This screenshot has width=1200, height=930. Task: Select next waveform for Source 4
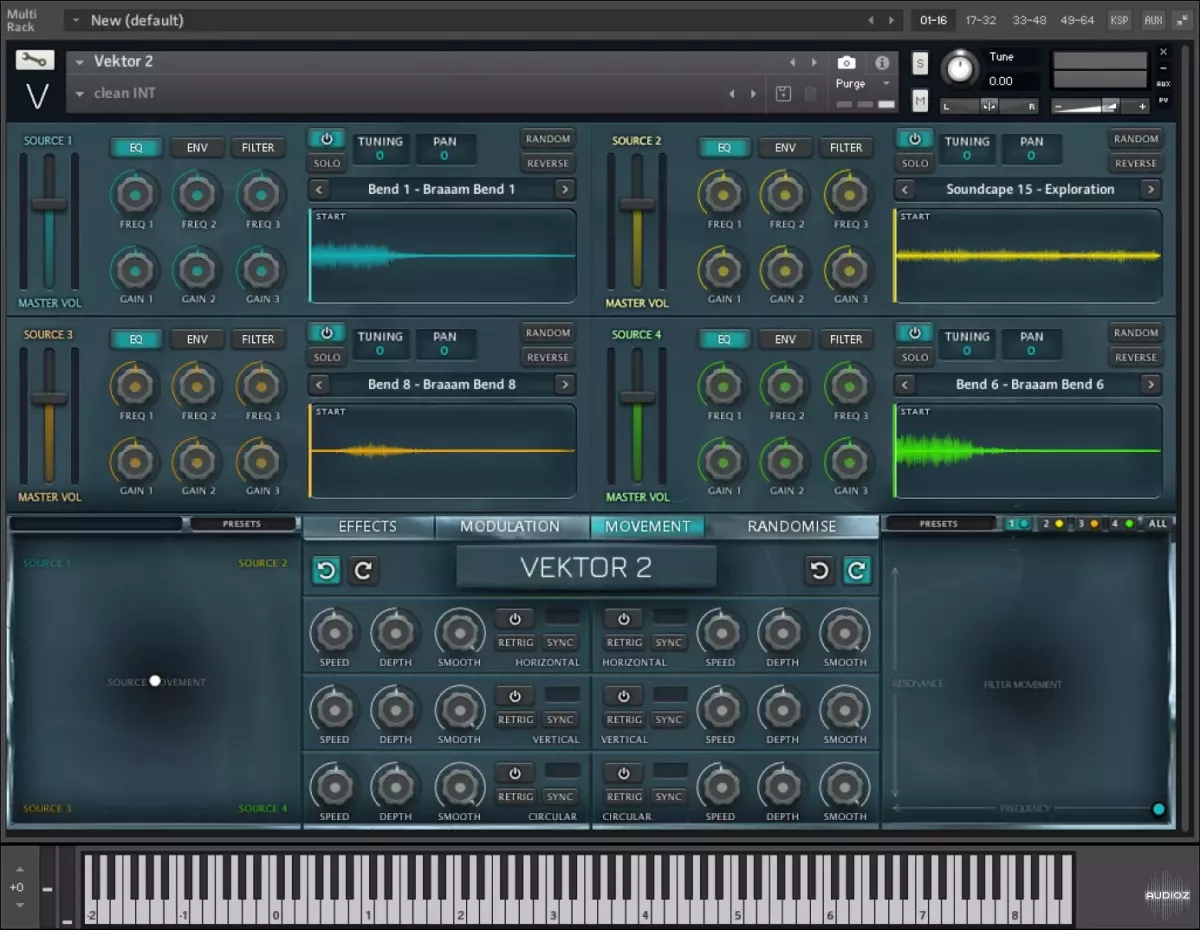(x=1151, y=384)
